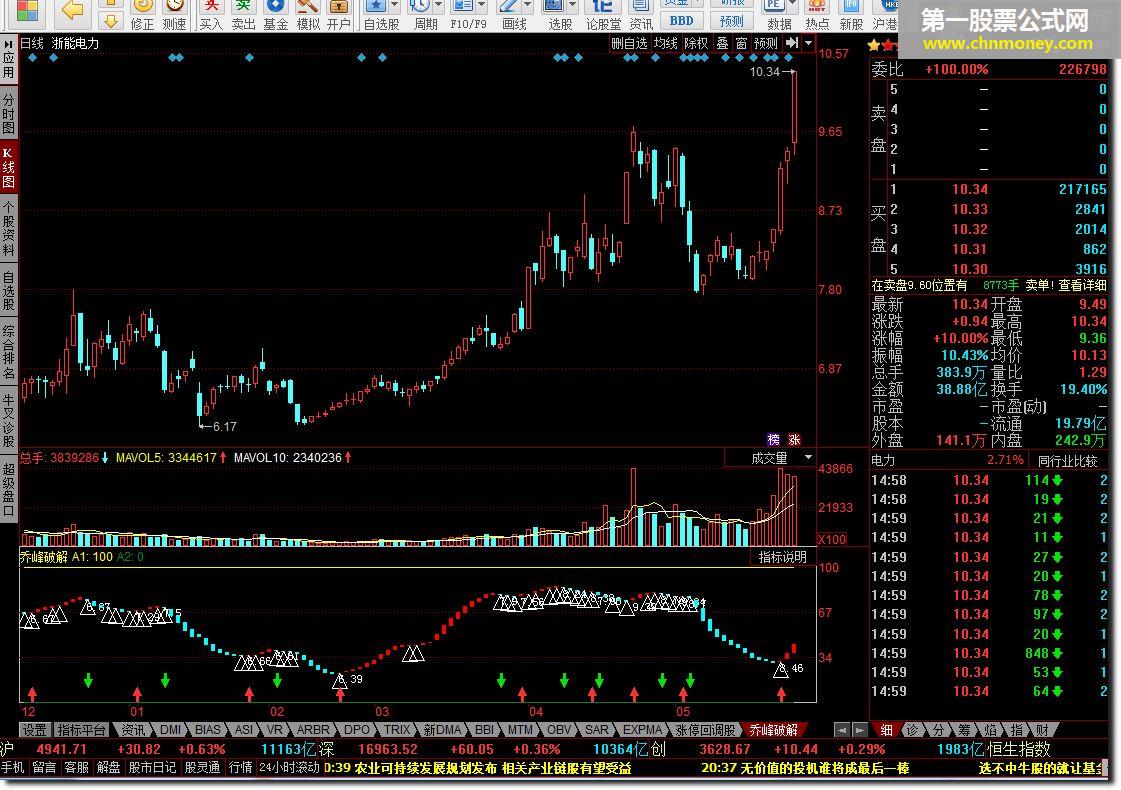This screenshot has height=790, width=1121.
Task: Click the scroll-right arrow beside indicator tabs
Action: (859, 730)
